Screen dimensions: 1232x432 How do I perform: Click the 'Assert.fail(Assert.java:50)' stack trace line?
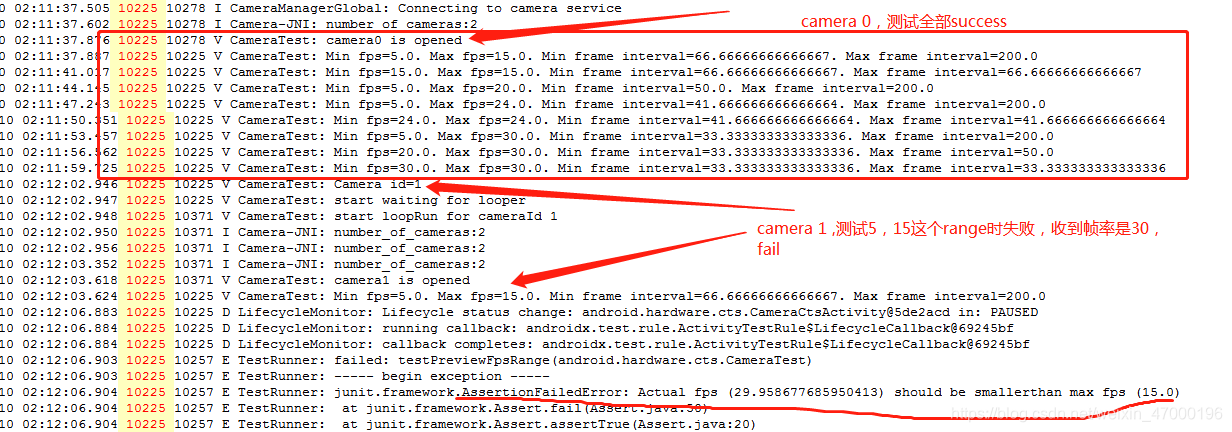coord(355,408)
